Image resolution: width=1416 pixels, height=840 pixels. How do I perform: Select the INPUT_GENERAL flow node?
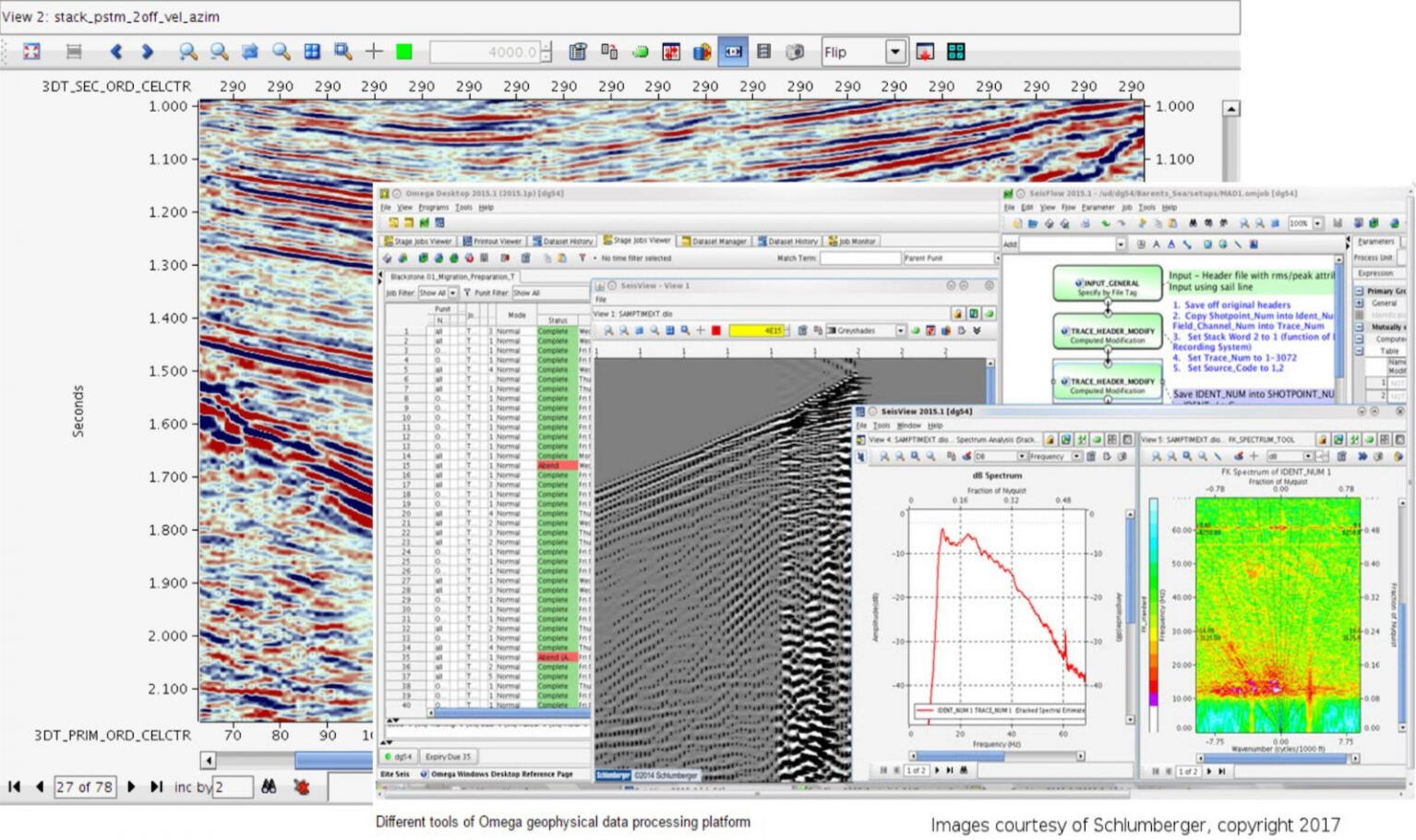tap(1107, 284)
